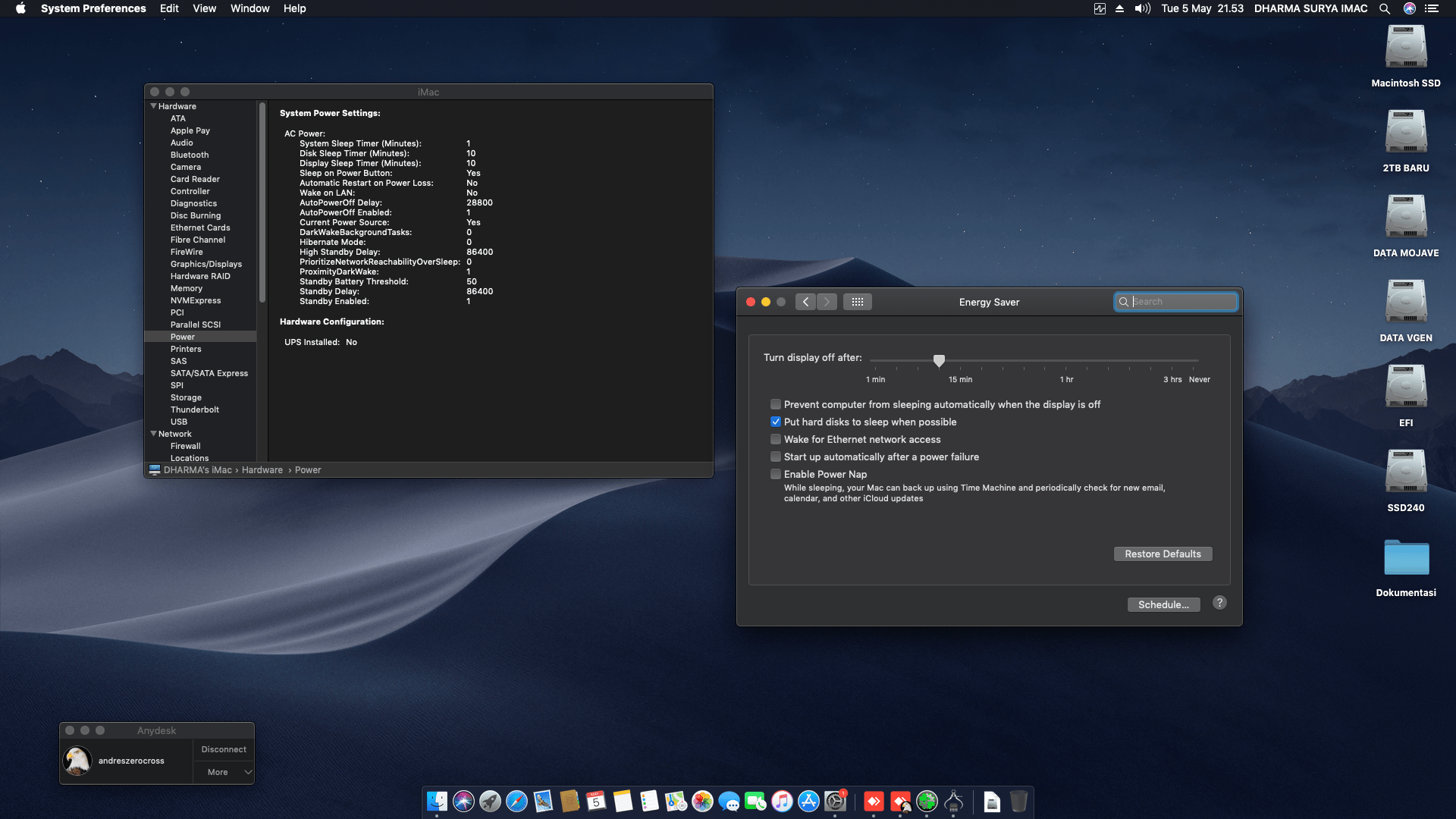Open Clover Configurator green dock icon
1456x819 pixels.
927,801
